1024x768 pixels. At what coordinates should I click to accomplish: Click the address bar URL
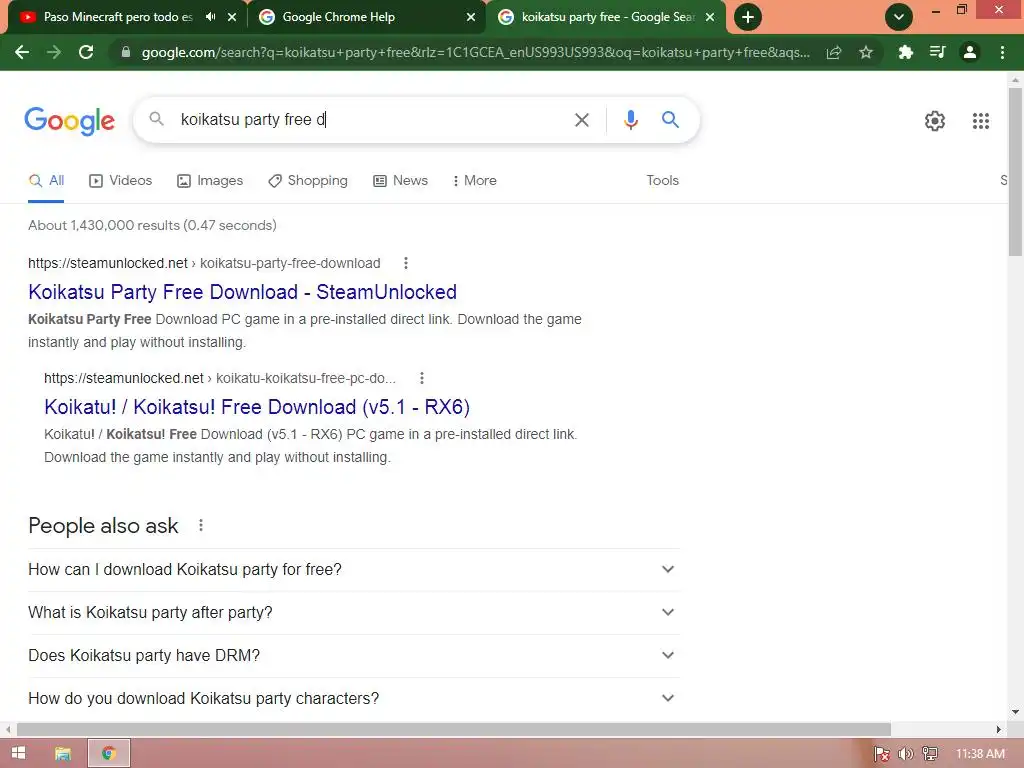475,52
